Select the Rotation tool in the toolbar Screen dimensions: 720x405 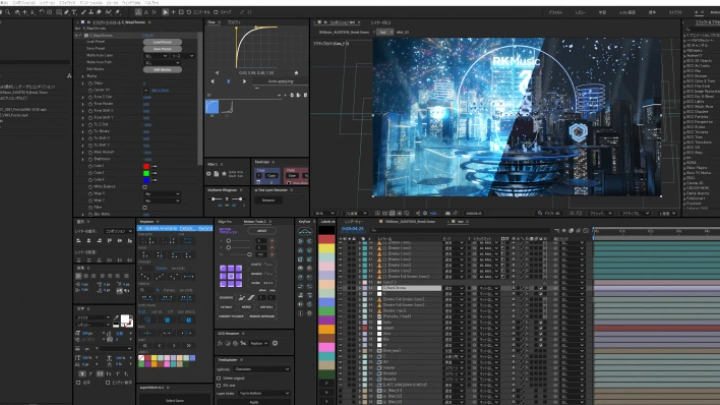42,12
